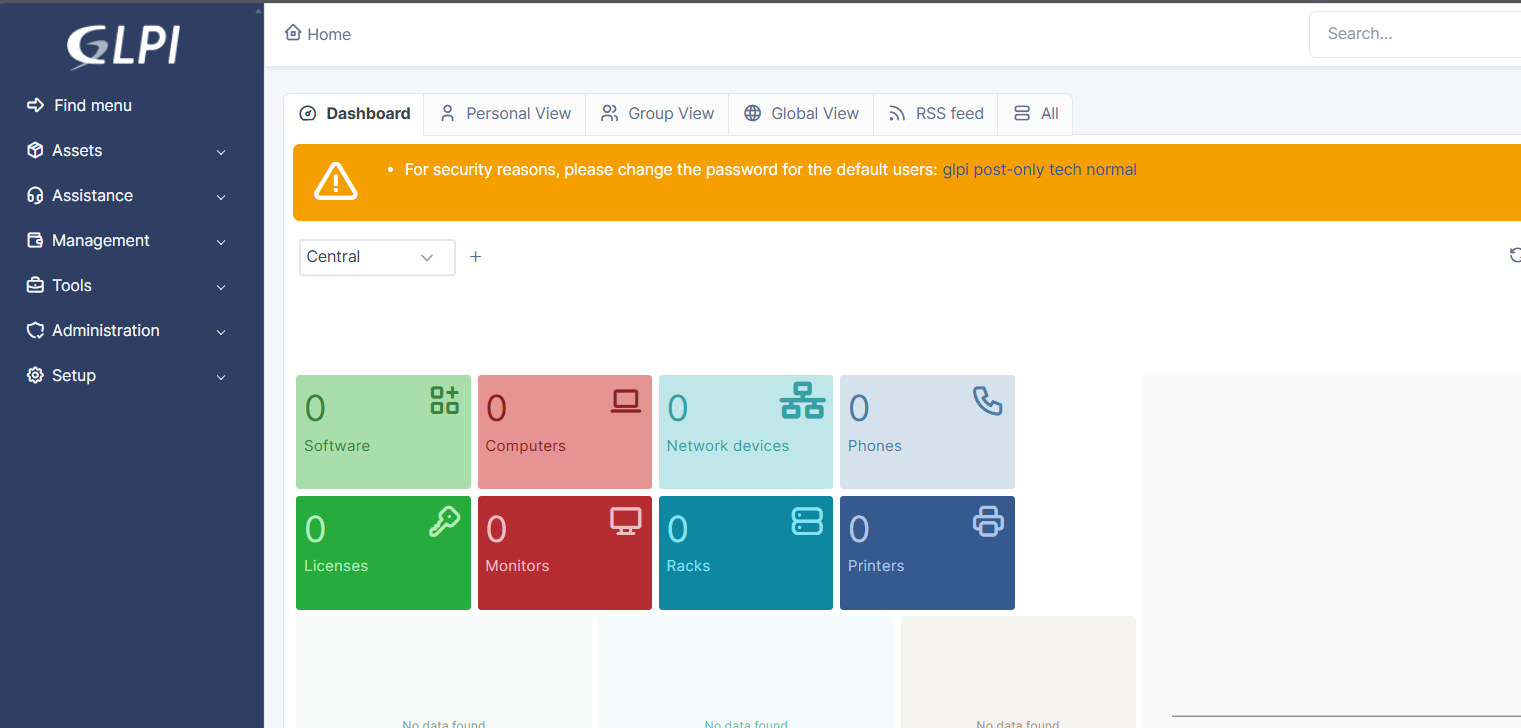
Task: Click the plus icon to add dashboard
Action: pyautogui.click(x=476, y=257)
